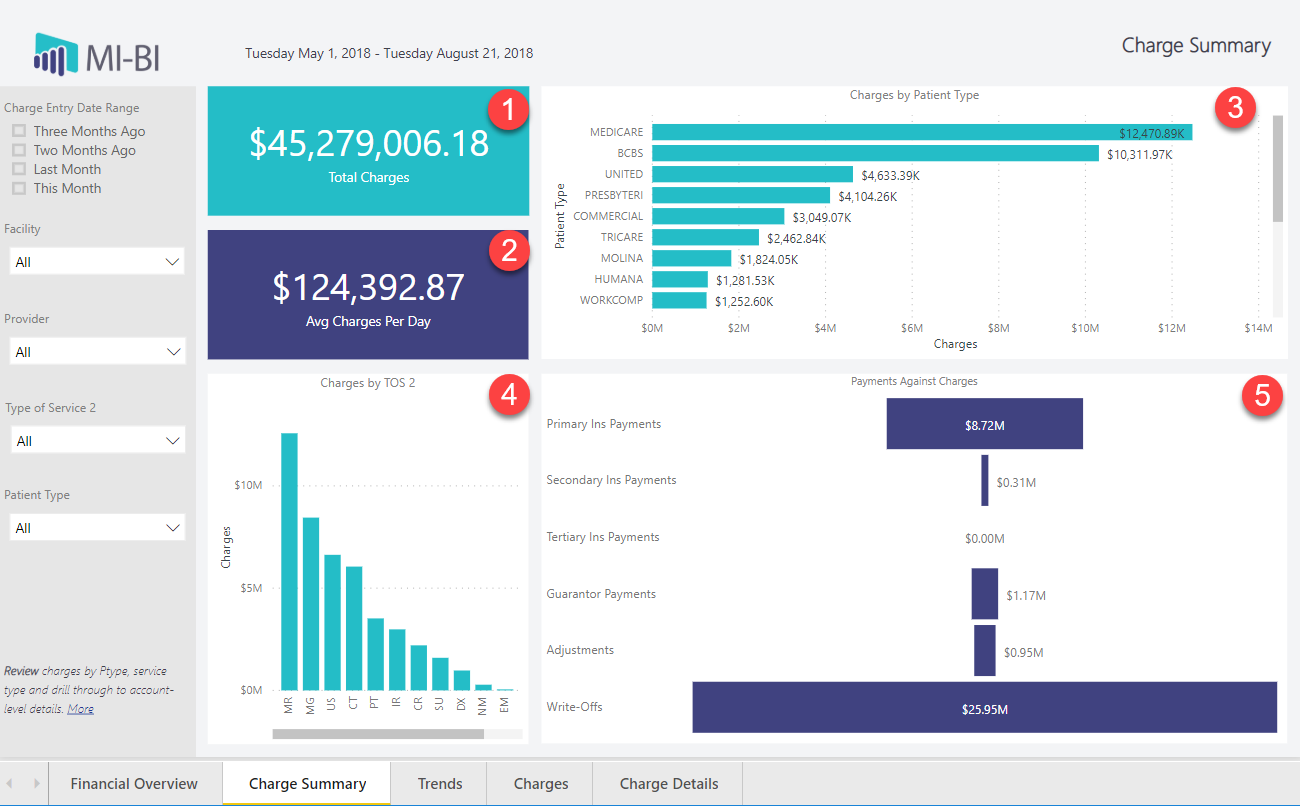The height and width of the screenshot is (806, 1300).
Task: Click the Patient Type chart vertical scrollbar
Action: [x=1277, y=168]
